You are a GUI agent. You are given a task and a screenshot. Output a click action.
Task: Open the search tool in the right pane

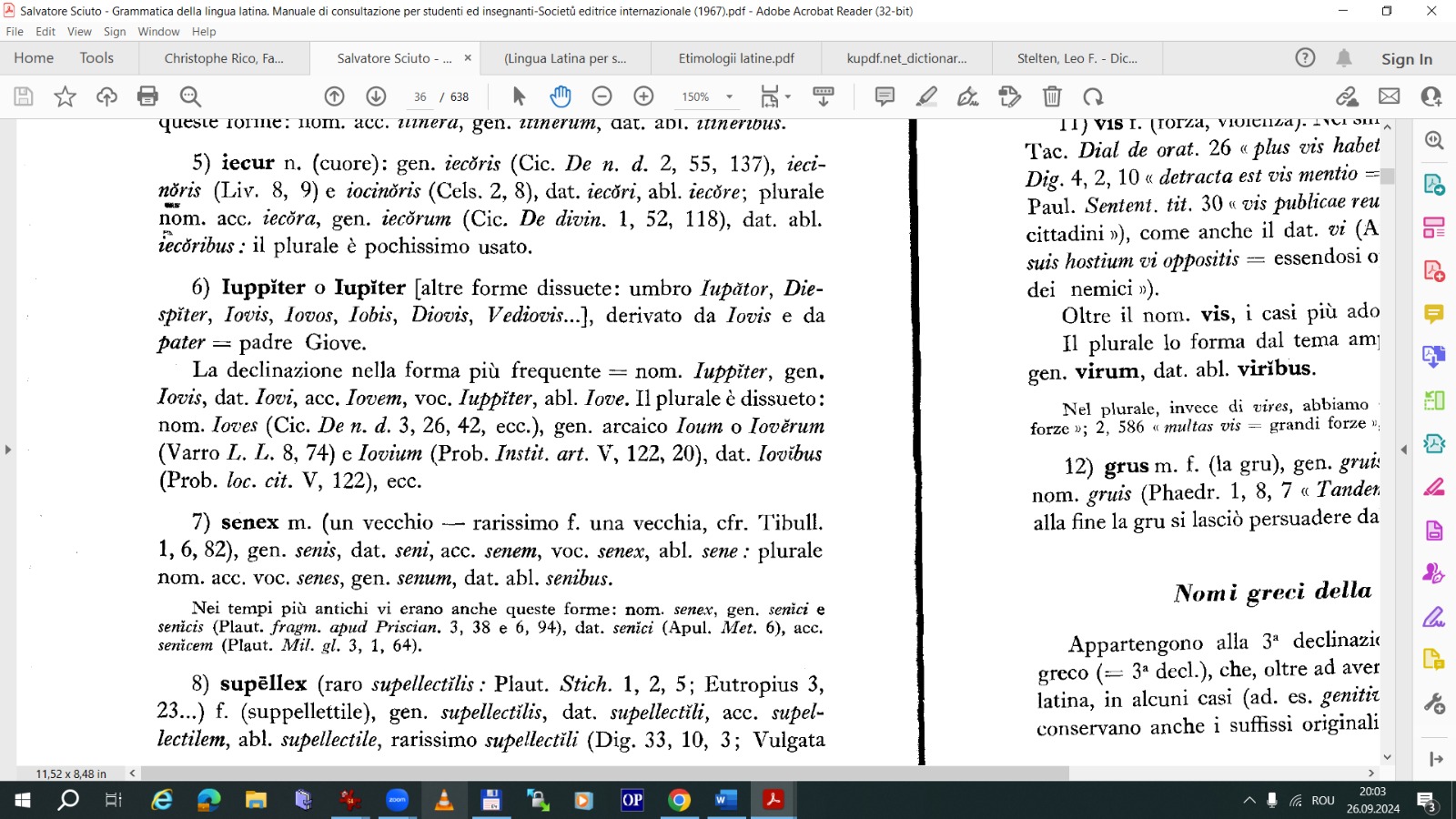pyautogui.click(x=1434, y=140)
